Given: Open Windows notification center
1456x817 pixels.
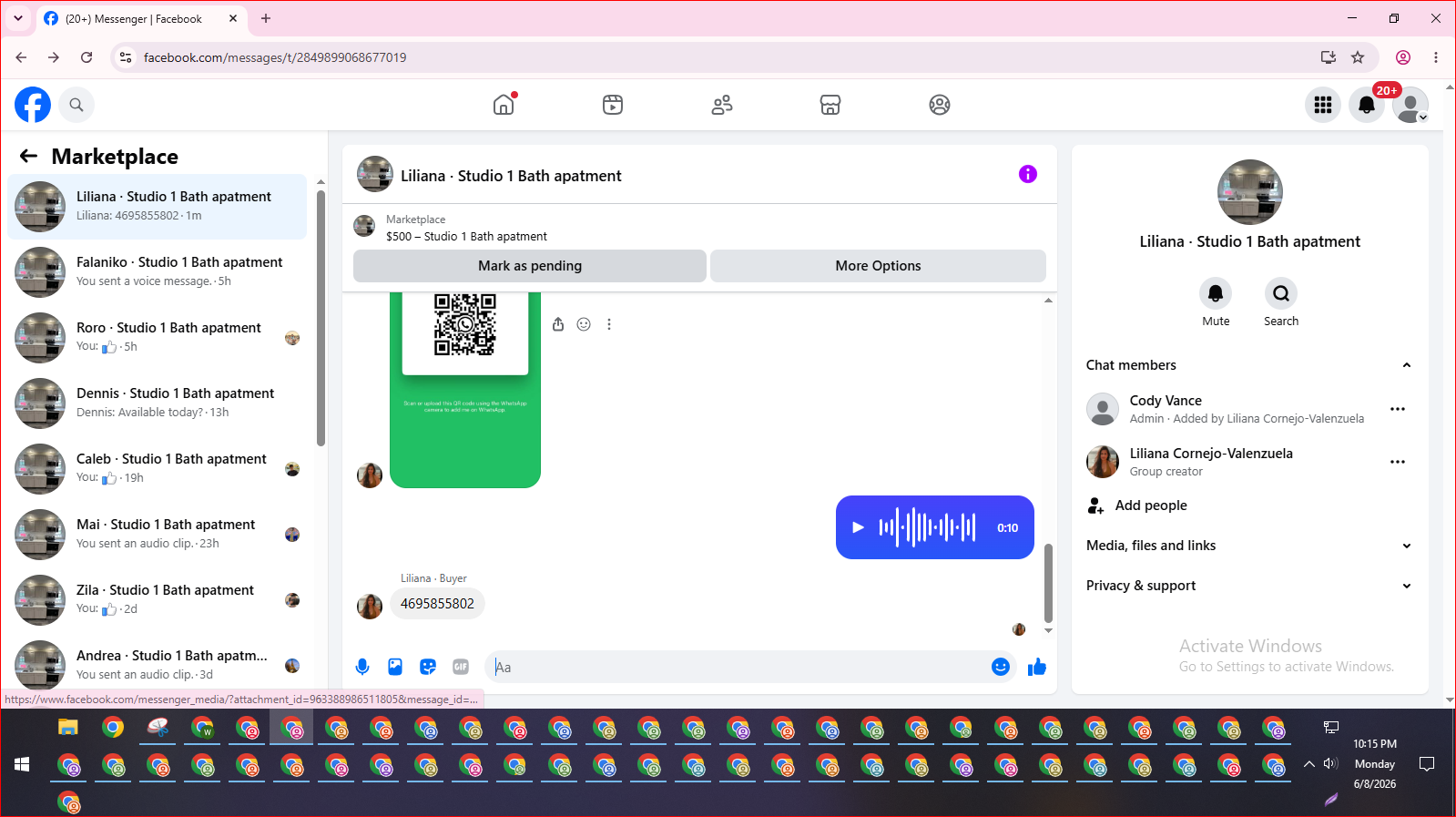Looking at the screenshot, I should (1427, 764).
